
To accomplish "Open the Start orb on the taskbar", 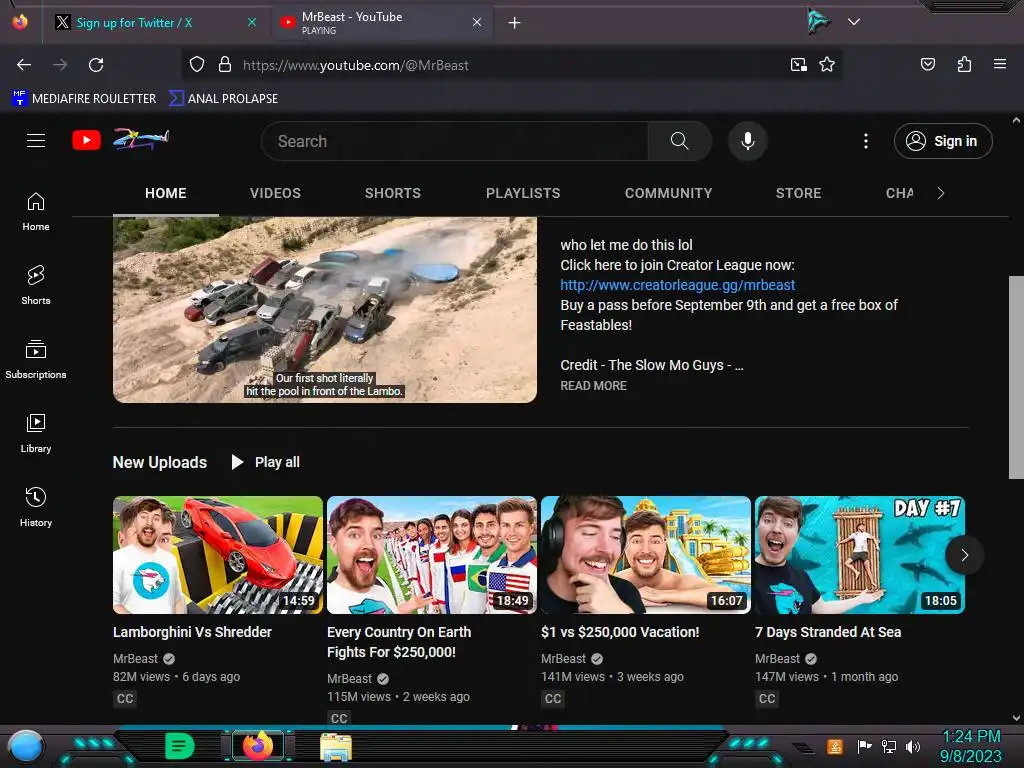I will (25, 746).
